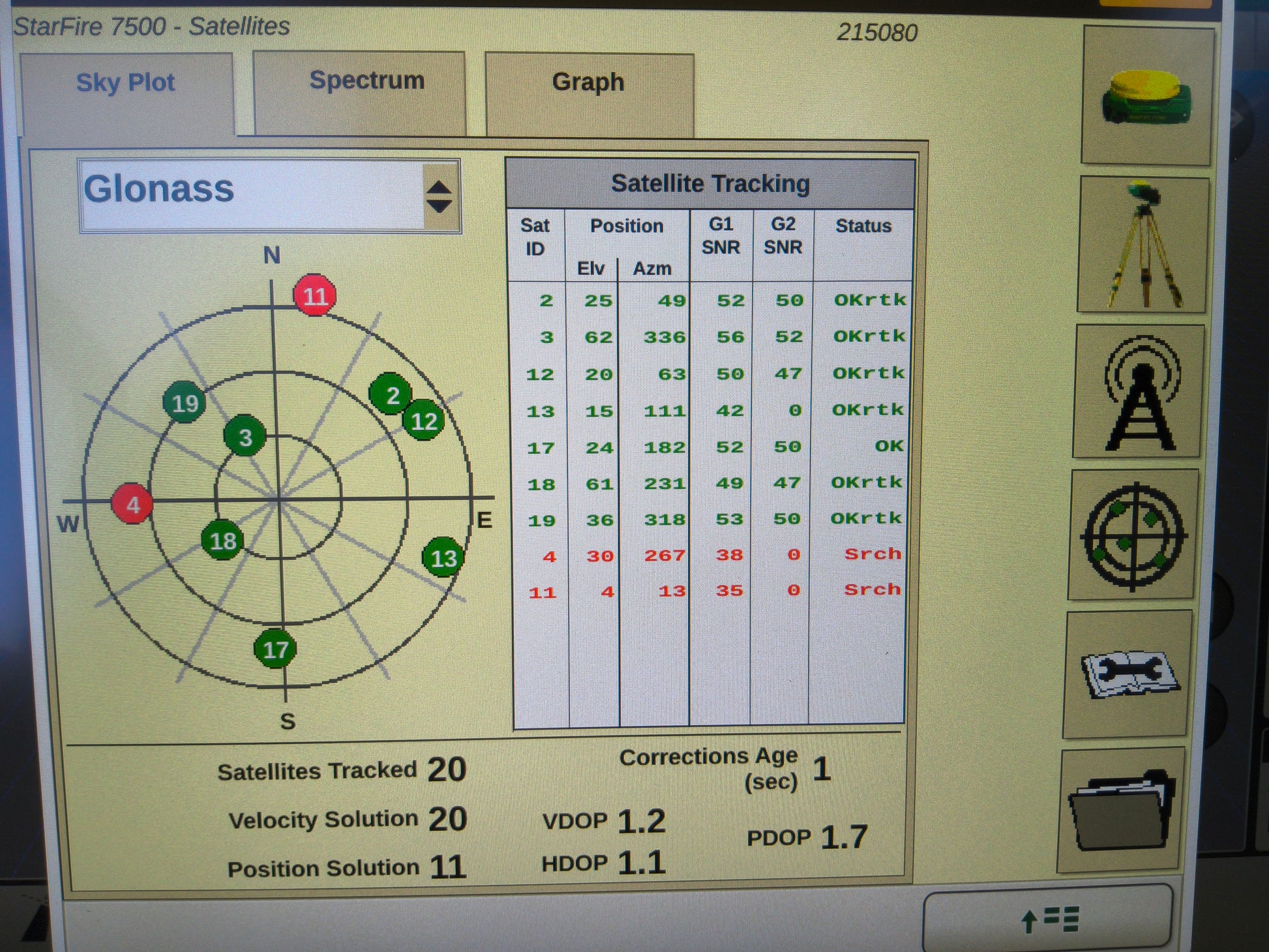Select satellite 3 marker on sky plot

245,436
